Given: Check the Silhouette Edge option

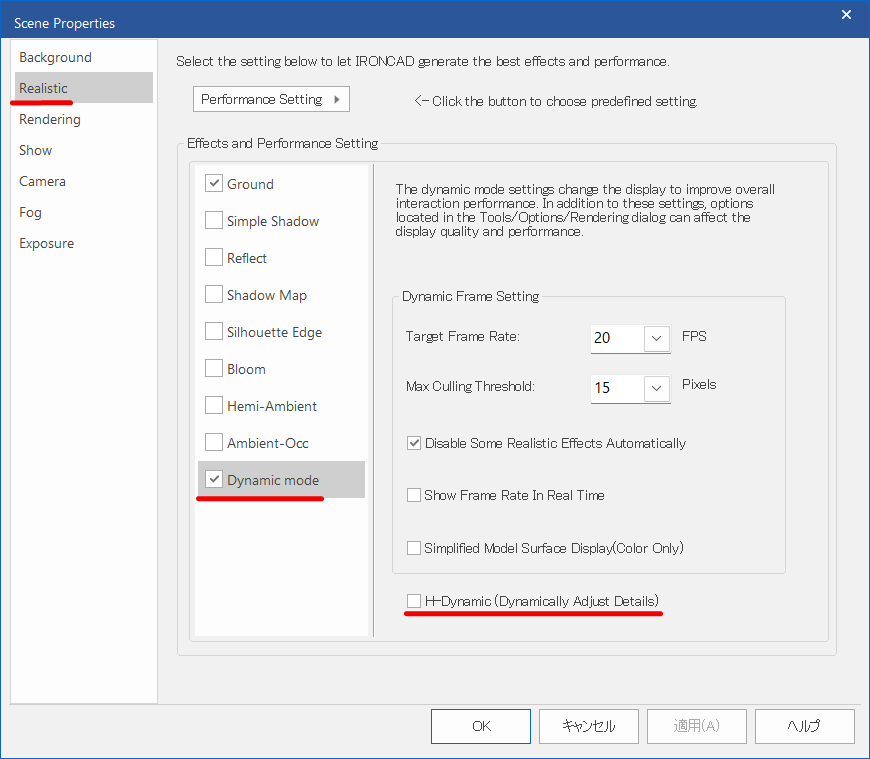Looking at the screenshot, I should pos(214,331).
